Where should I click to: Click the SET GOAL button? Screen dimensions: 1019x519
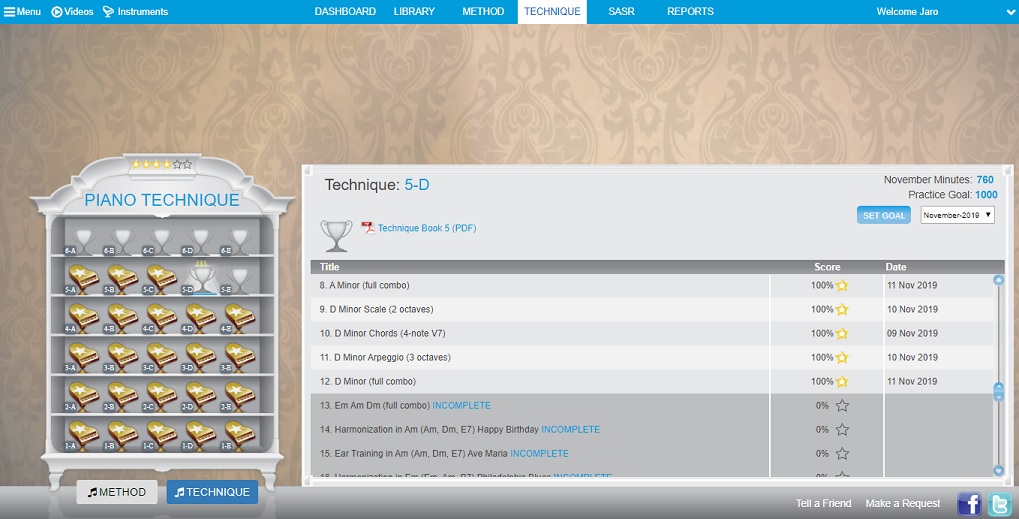(x=884, y=216)
